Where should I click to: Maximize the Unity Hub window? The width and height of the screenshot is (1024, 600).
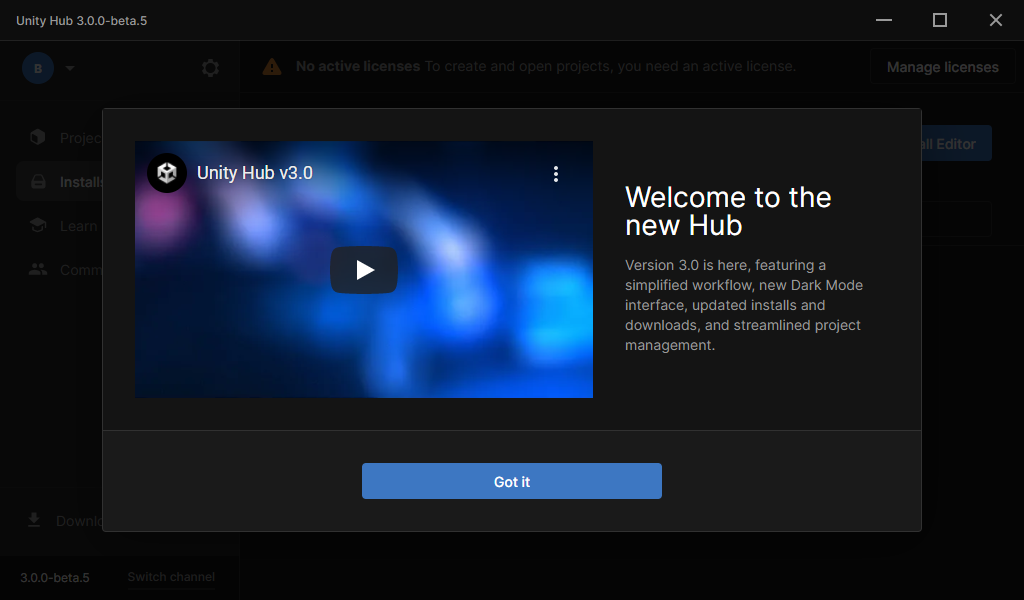(940, 20)
